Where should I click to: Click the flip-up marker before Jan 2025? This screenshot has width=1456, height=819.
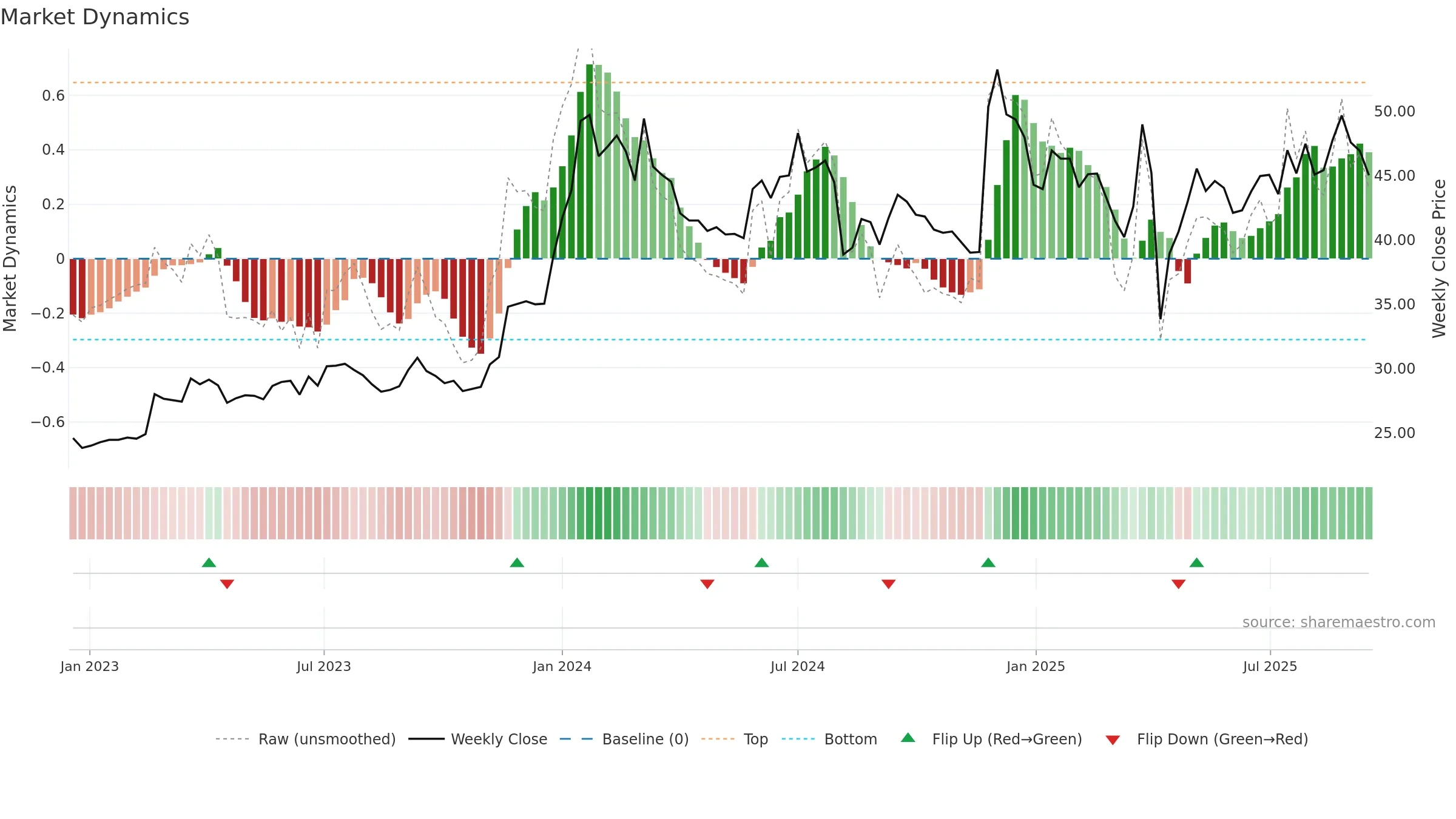(x=988, y=562)
